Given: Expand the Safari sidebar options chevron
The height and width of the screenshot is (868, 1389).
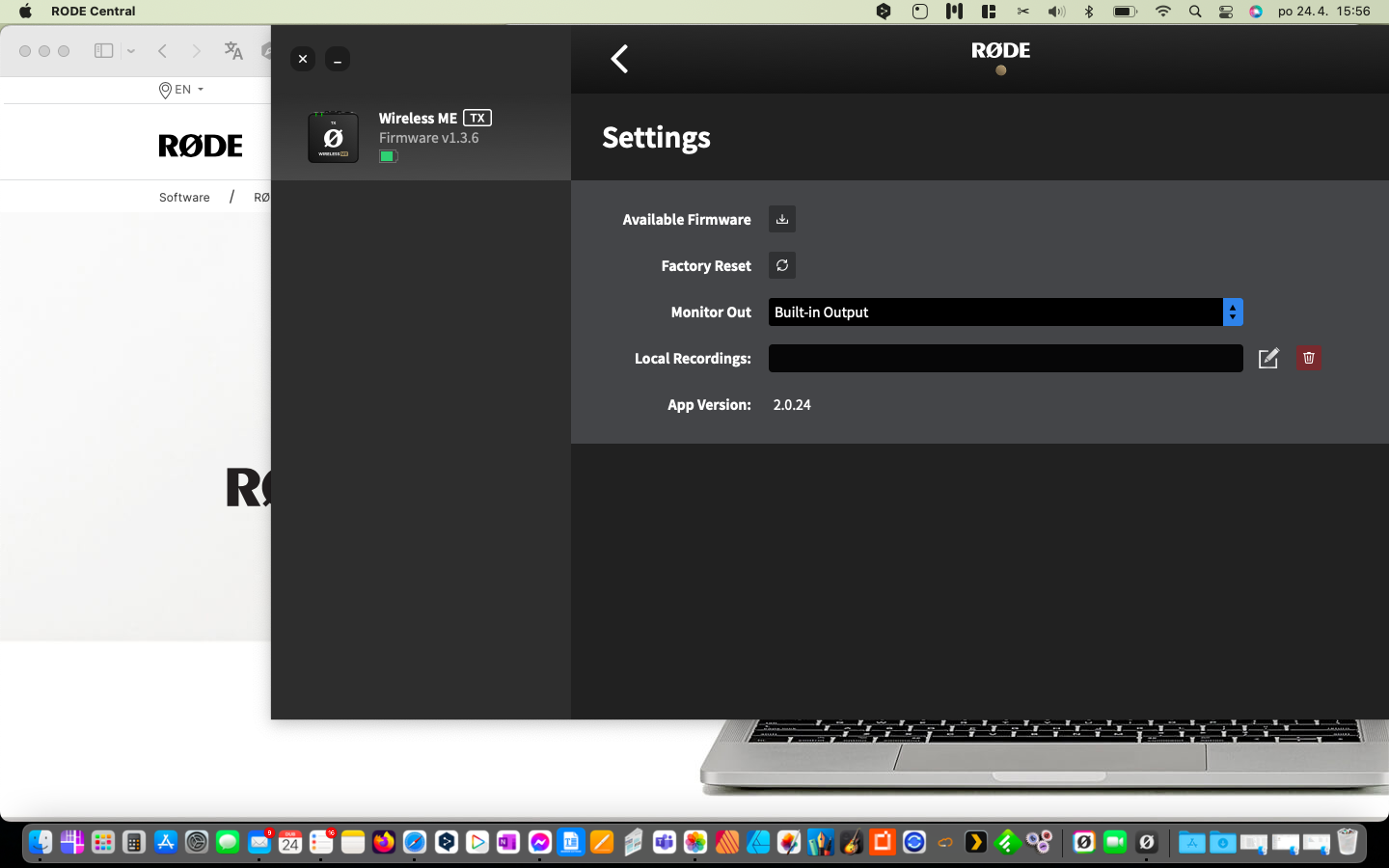Looking at the screenshot, I should [131, 51].
